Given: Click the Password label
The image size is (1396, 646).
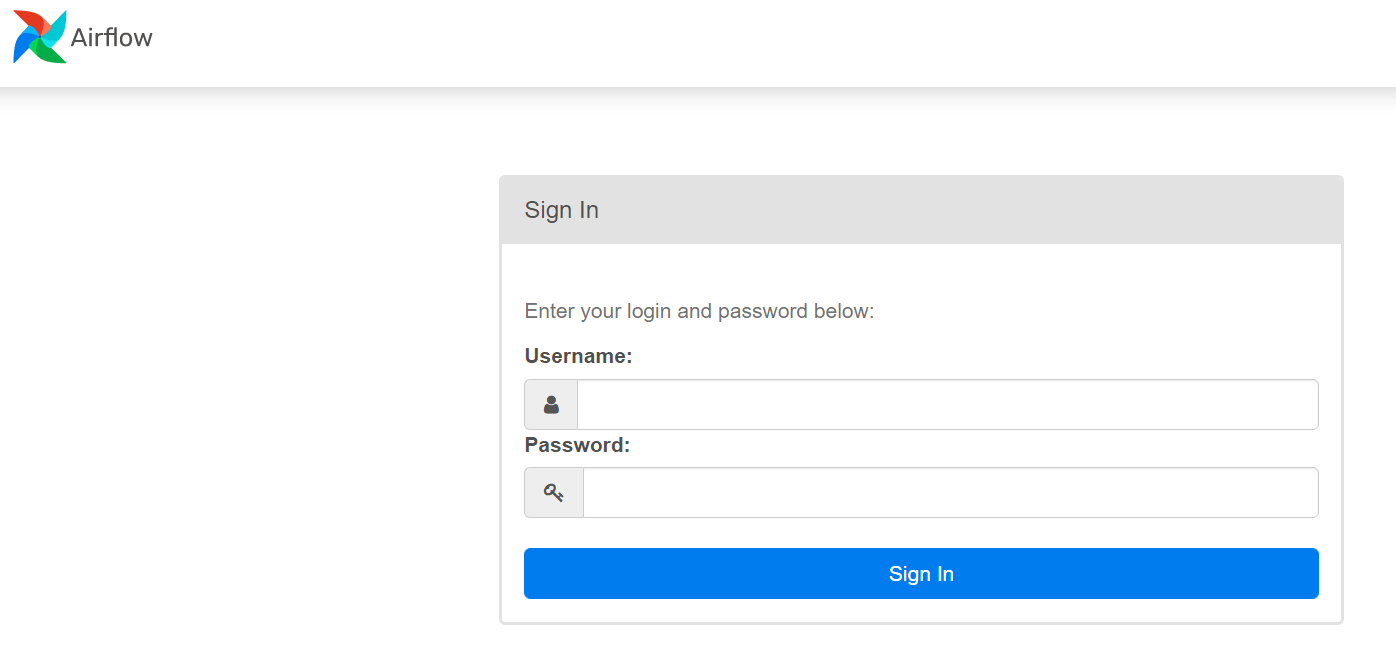Looking at the screenshot, I should tap(577, 445).
